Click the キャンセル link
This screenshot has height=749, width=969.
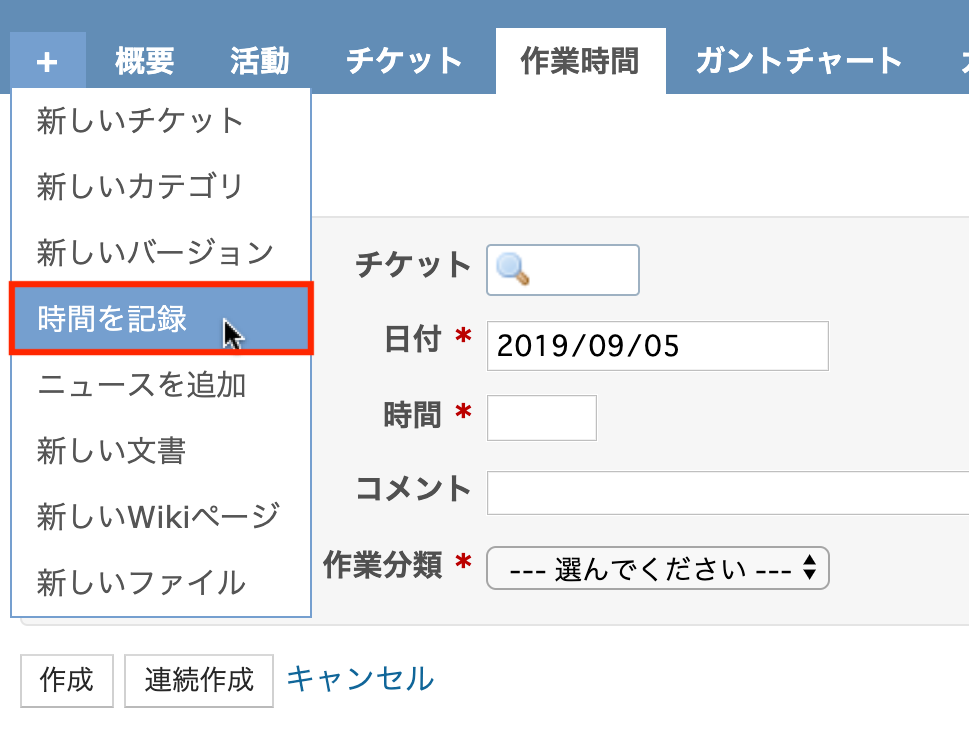click(360, 679)
